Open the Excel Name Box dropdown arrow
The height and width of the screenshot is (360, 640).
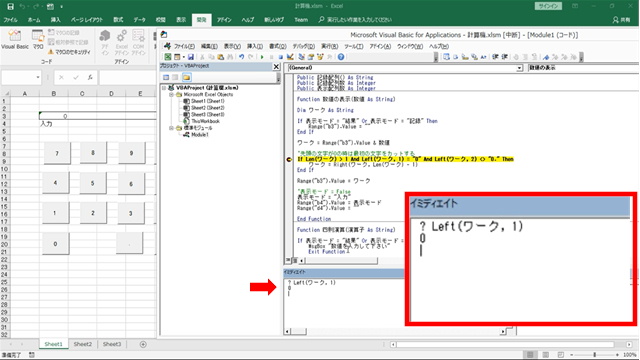click(x=38, y=77)
